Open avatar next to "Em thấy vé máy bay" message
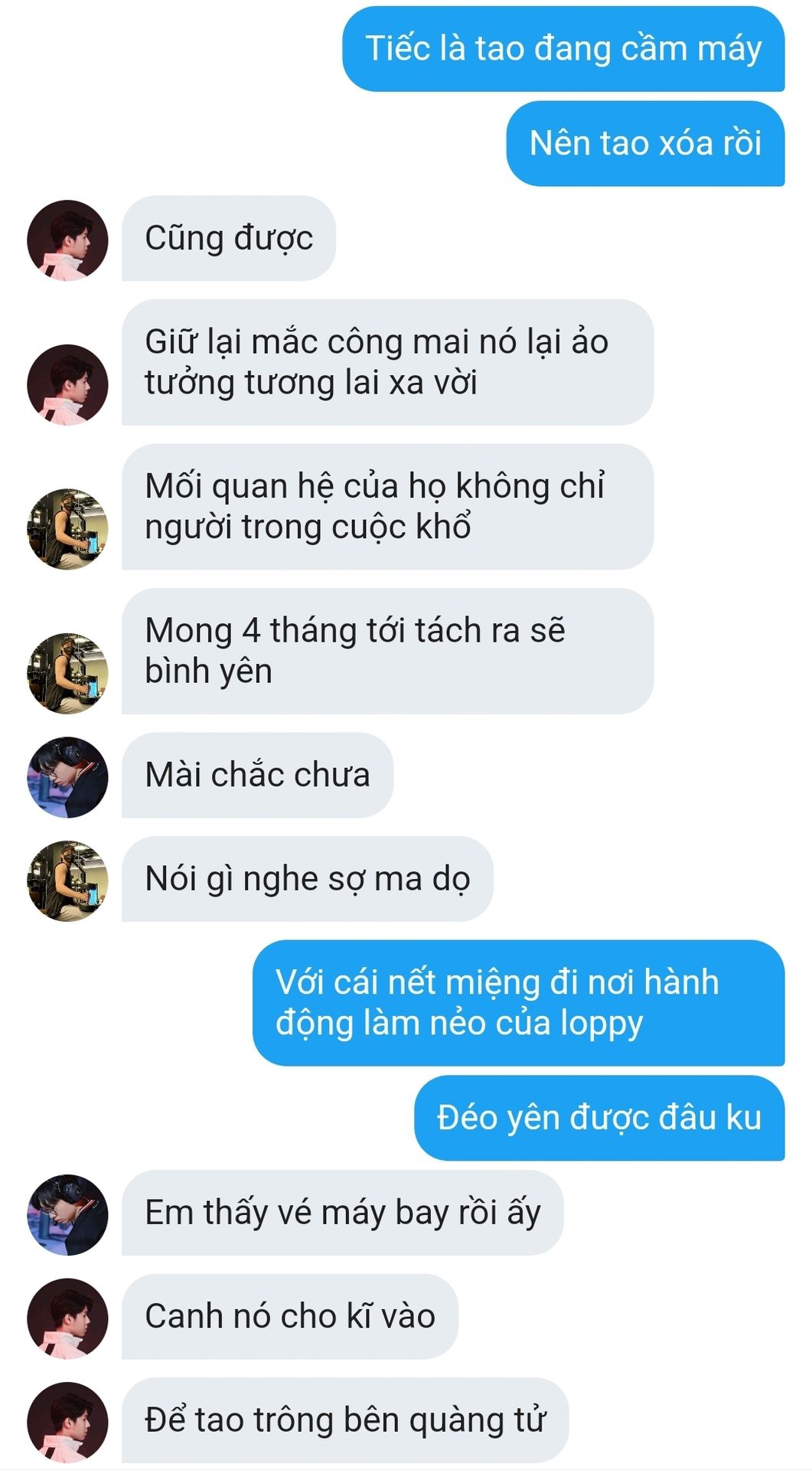Image resolution: width=812 pixels, height=1470 pixels. click(x=67, y=1215)
